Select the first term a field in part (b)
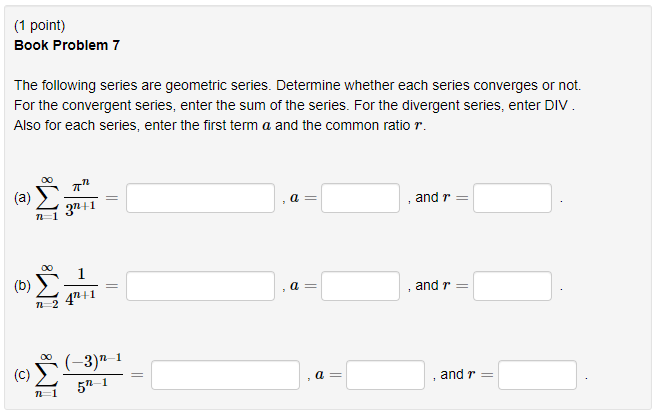Screen dimensions: 656x415 coord(360,286)
